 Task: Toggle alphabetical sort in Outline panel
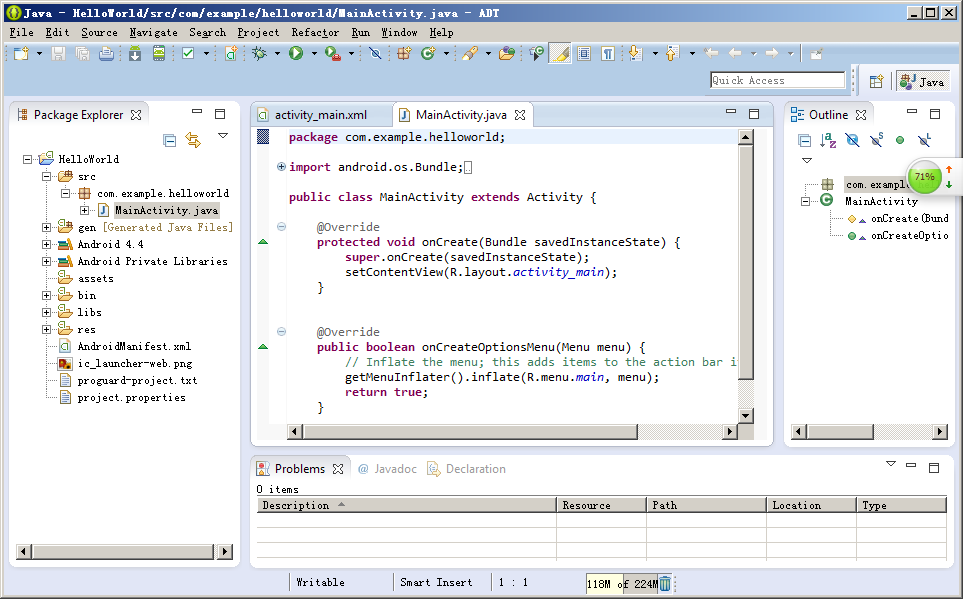tap(828, 140)
